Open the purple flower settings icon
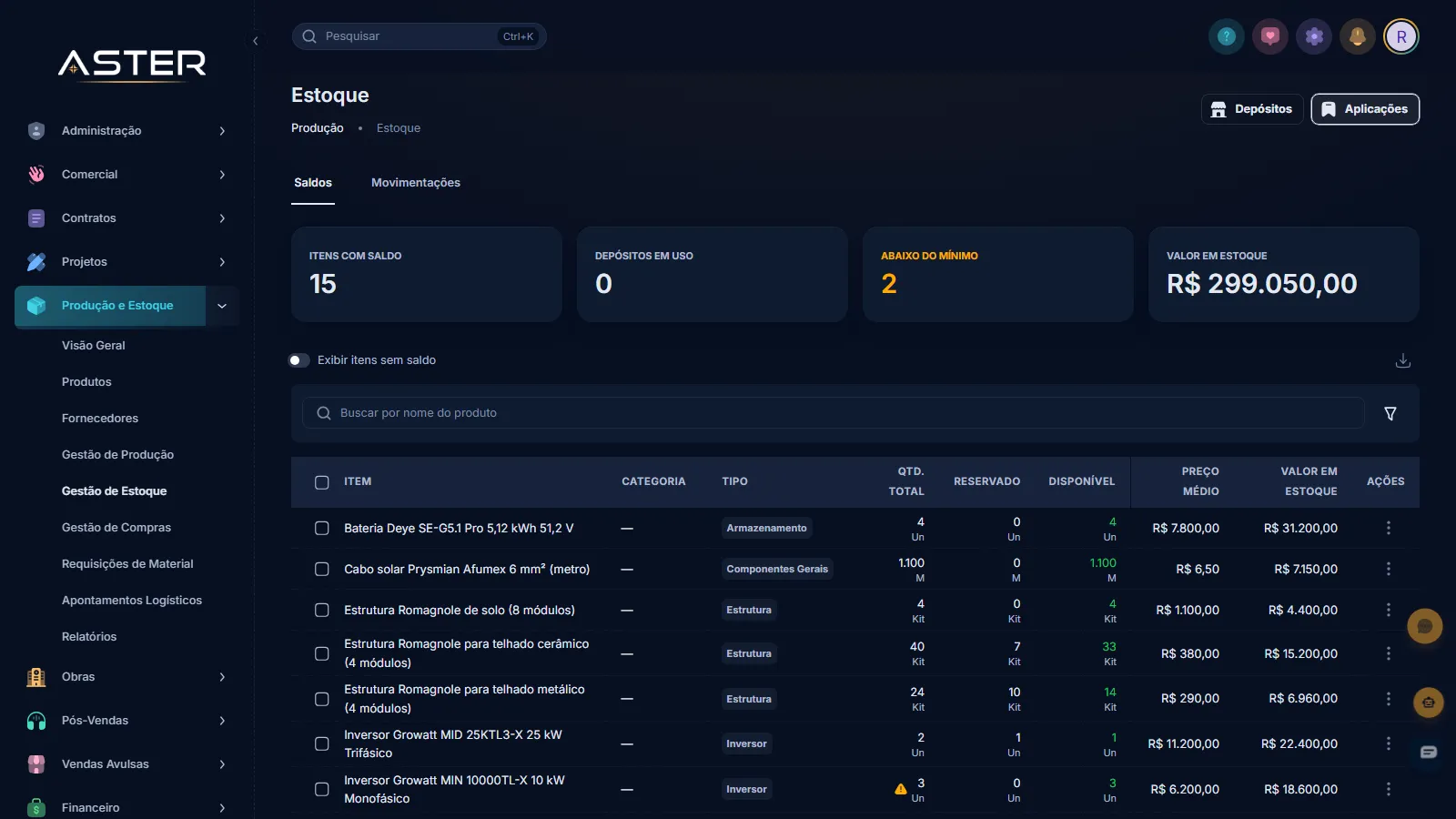 coord(1314,36)
